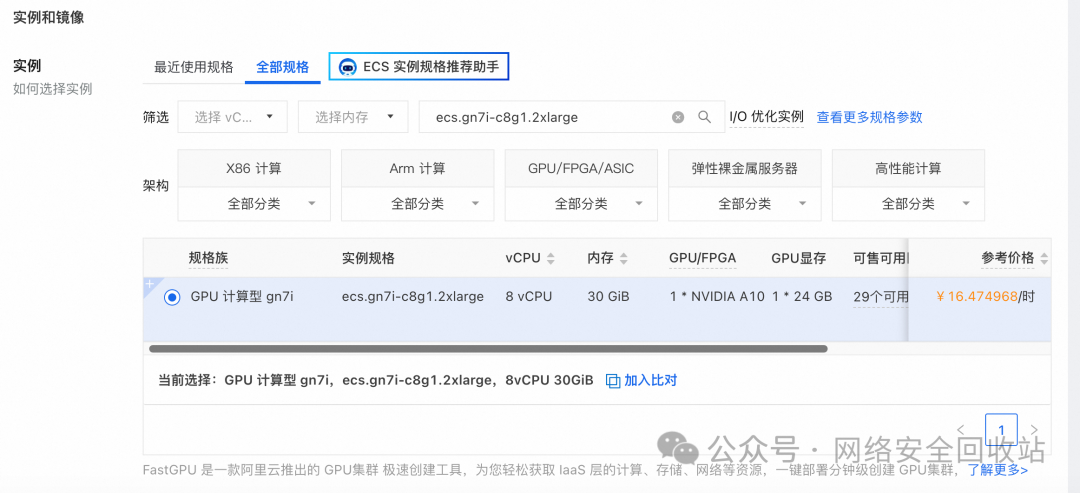Sort by 内存 column arrows
1080x493 pixels.
(x=623, y=259)
